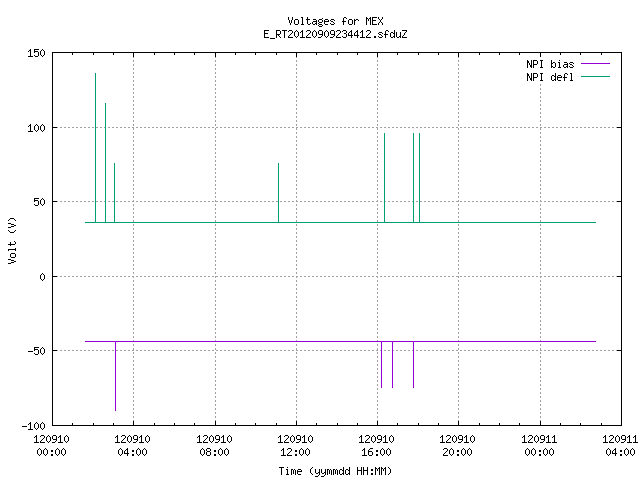Click the y-axis label 'Volt (V)'
The width and height of the screenshot is (640, 480).
click(x=12, y=240)
